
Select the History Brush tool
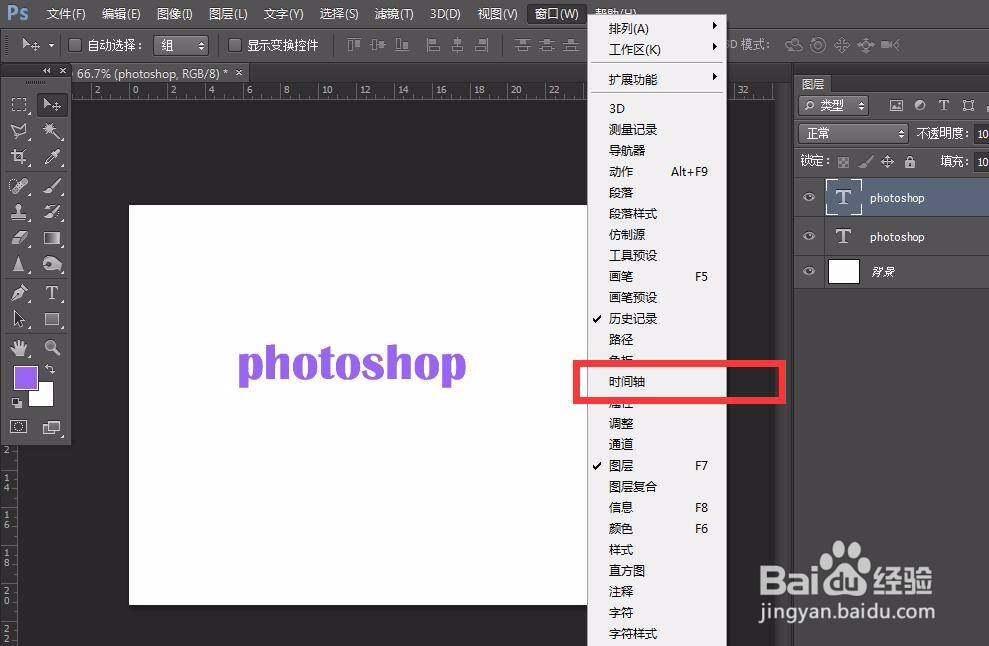[52, 212]
